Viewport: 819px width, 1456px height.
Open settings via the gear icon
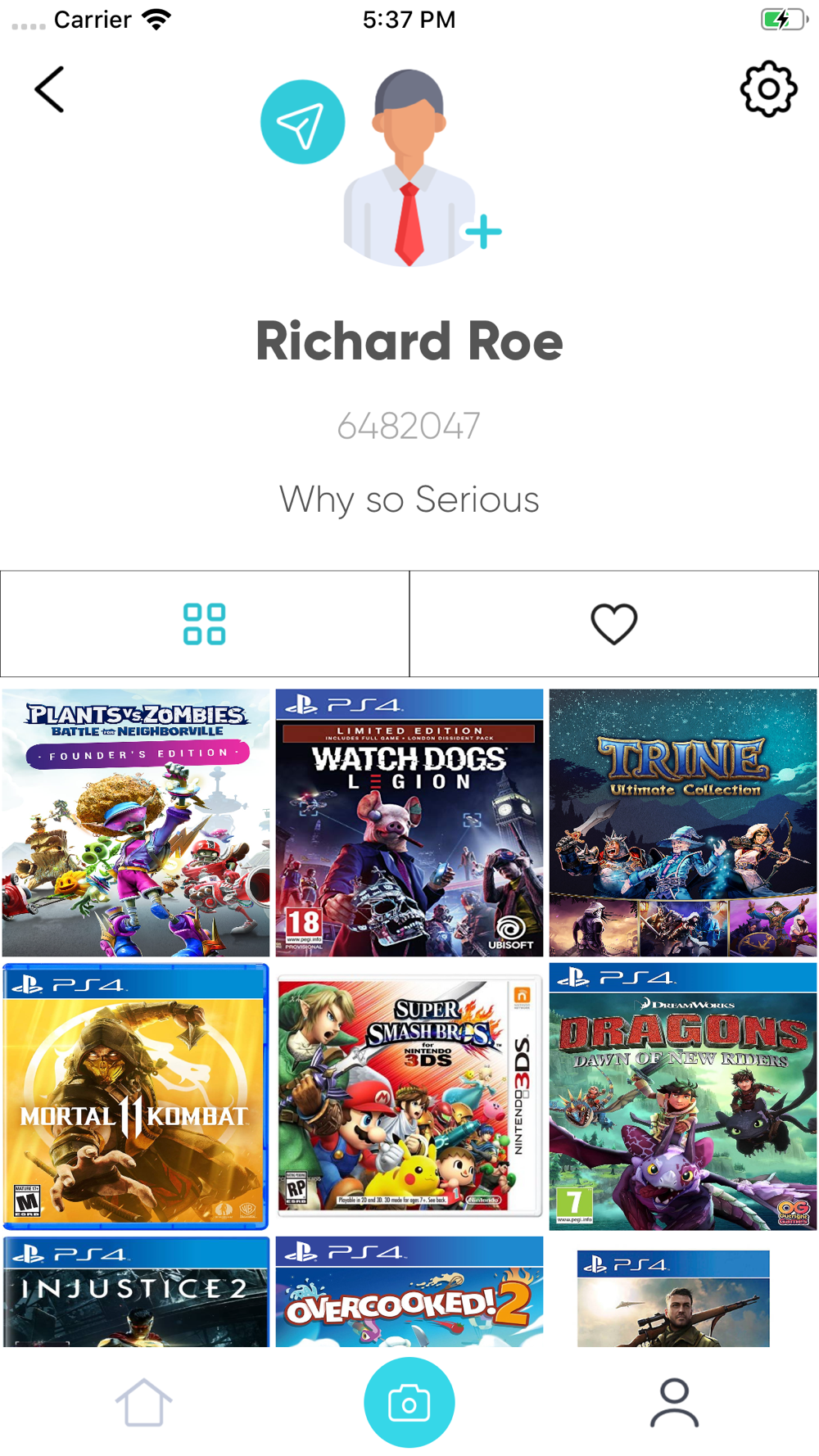pos(768,88)
